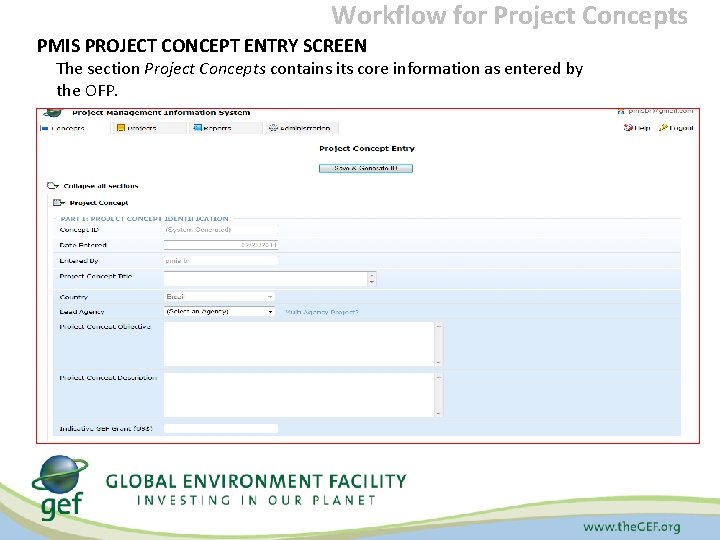The width and height of the screenshot is (720, 540).
Task: Open the Lead Agency dropdown
Action: click(219, 311)
